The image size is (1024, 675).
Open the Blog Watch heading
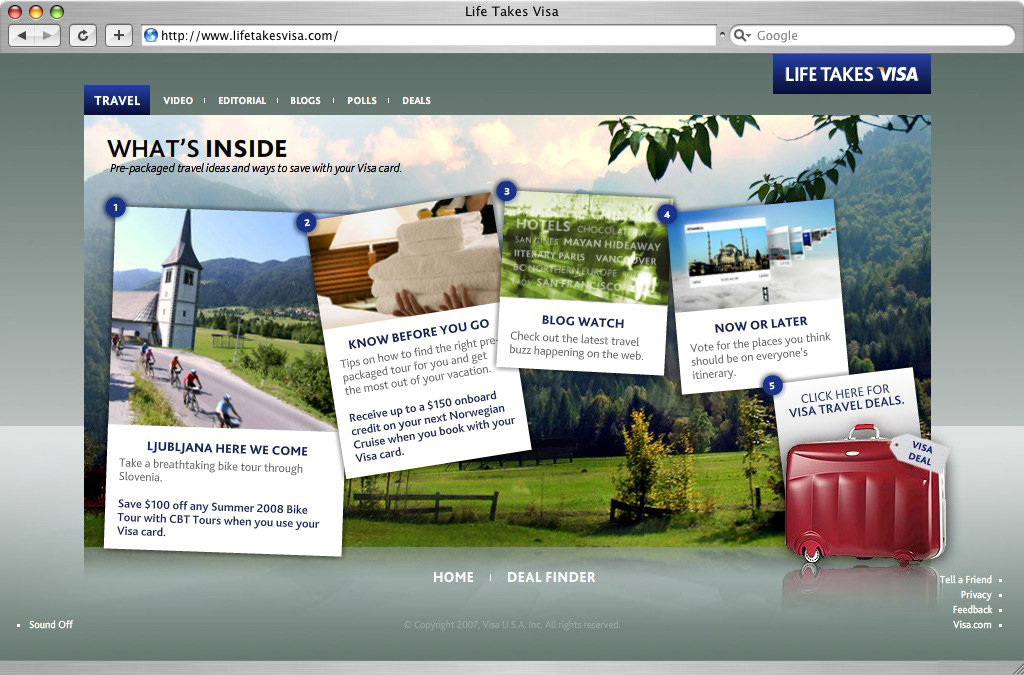[583, 321]
